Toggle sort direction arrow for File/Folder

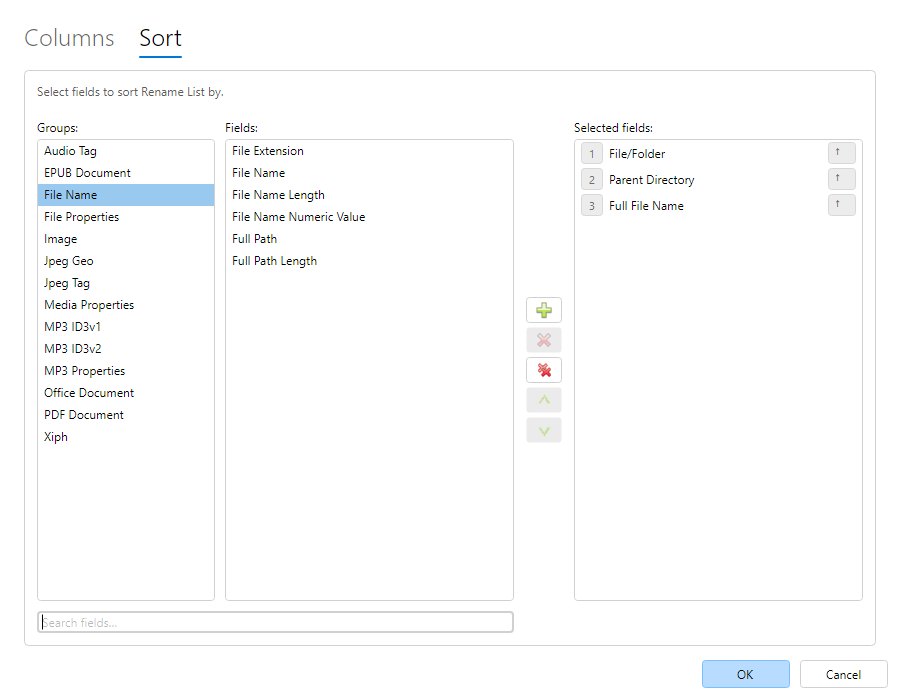[x=841, y=153]
